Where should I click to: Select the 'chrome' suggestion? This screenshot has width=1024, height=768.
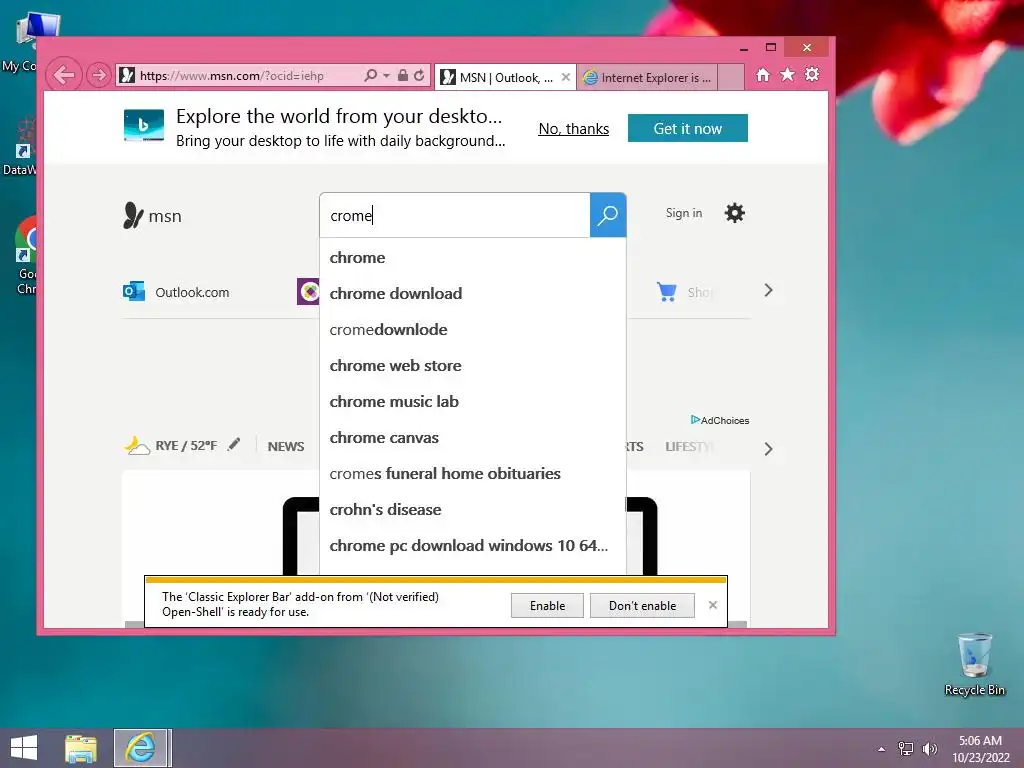(473, 257)
